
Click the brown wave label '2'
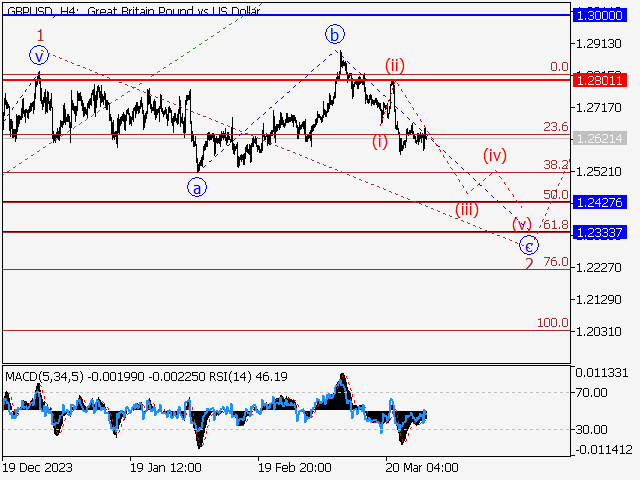[529, 264]
